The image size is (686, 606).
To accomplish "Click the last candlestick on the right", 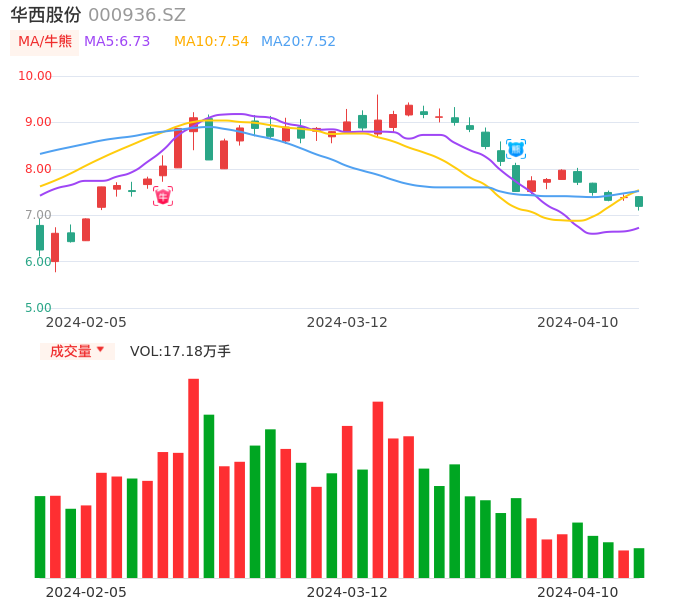I will (x=639, y=201).
